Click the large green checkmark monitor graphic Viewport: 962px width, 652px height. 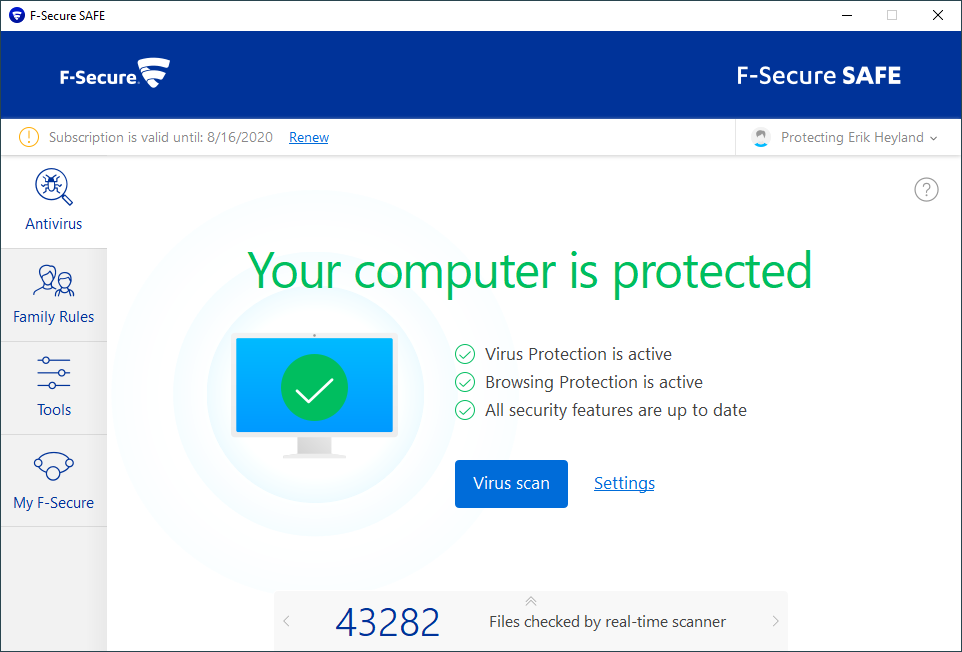click(314, 388)
